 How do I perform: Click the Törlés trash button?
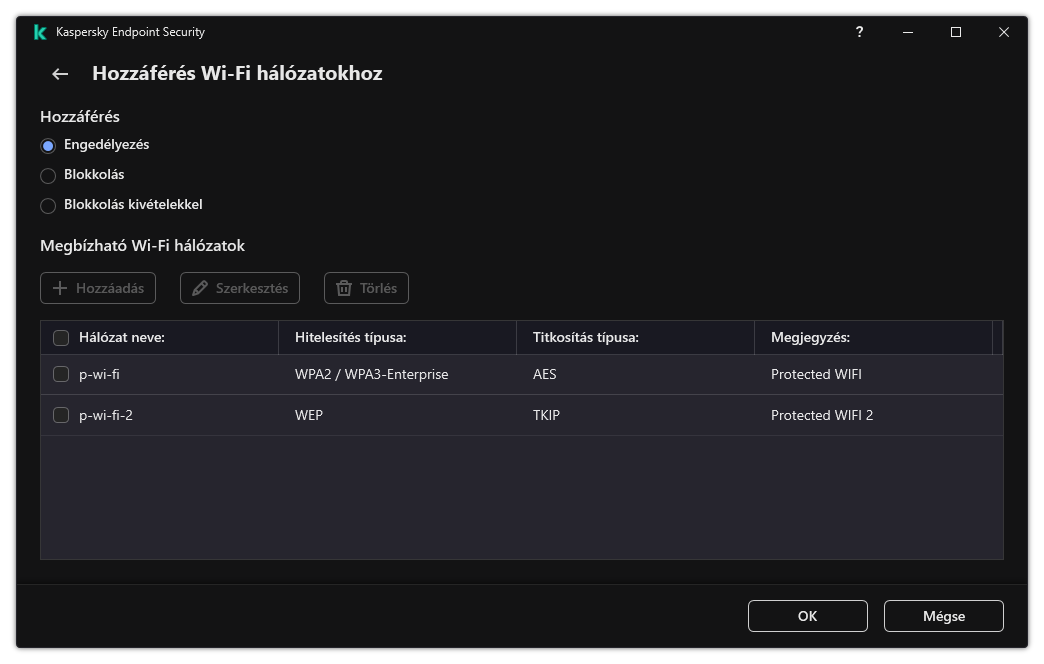point(366,288)
